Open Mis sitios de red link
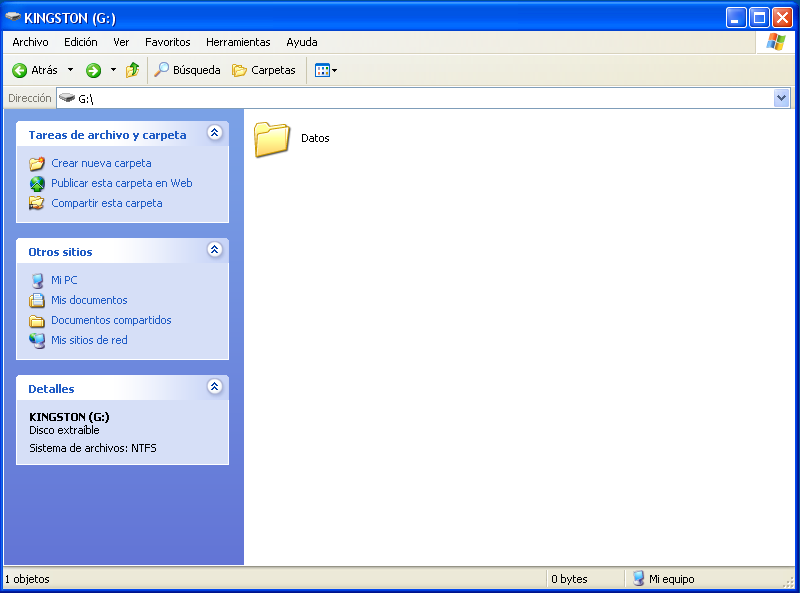Image resolution: width=800 pixels, height=593 pixels. [89, 340]
